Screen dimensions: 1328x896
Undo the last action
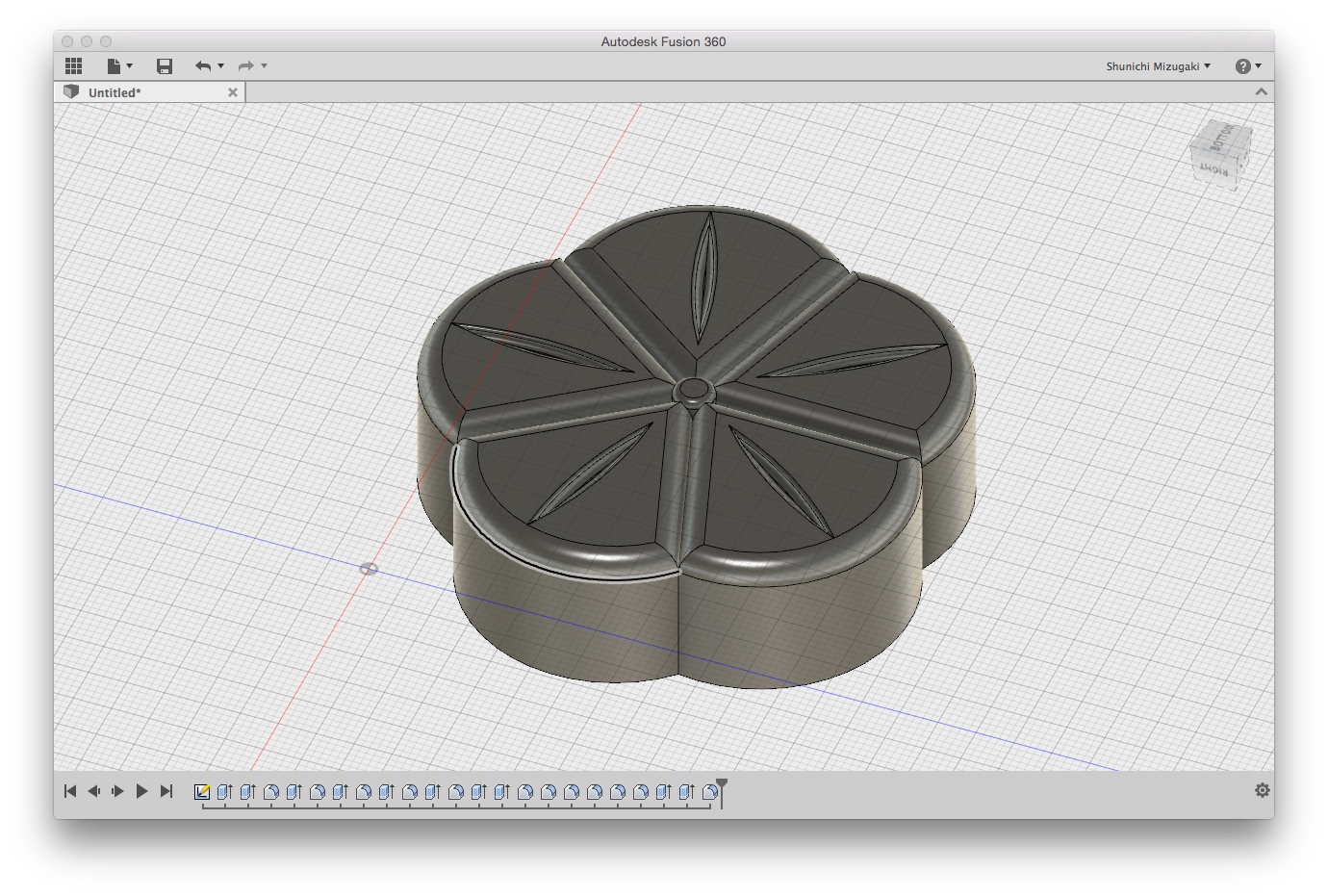203,66
